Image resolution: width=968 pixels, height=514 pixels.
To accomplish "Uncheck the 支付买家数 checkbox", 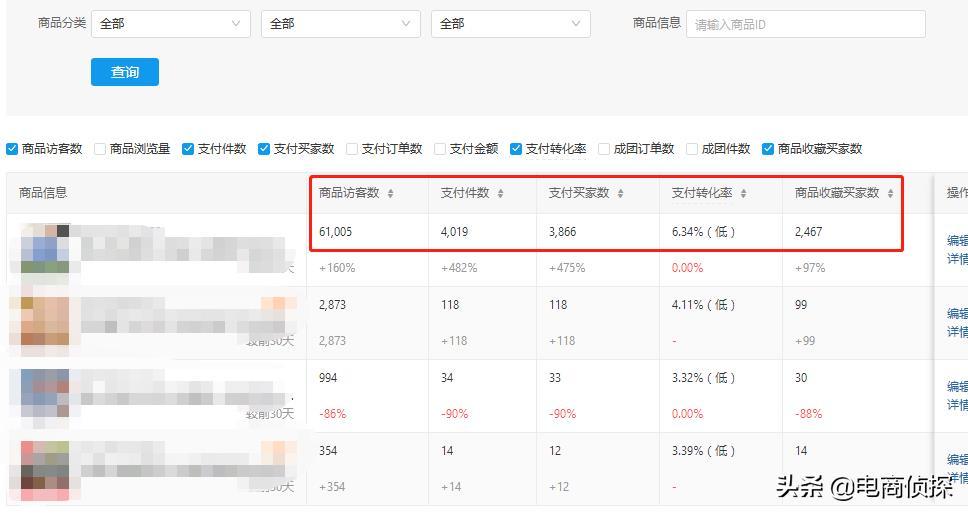I will pyautogui.click(x=264, y=149).
